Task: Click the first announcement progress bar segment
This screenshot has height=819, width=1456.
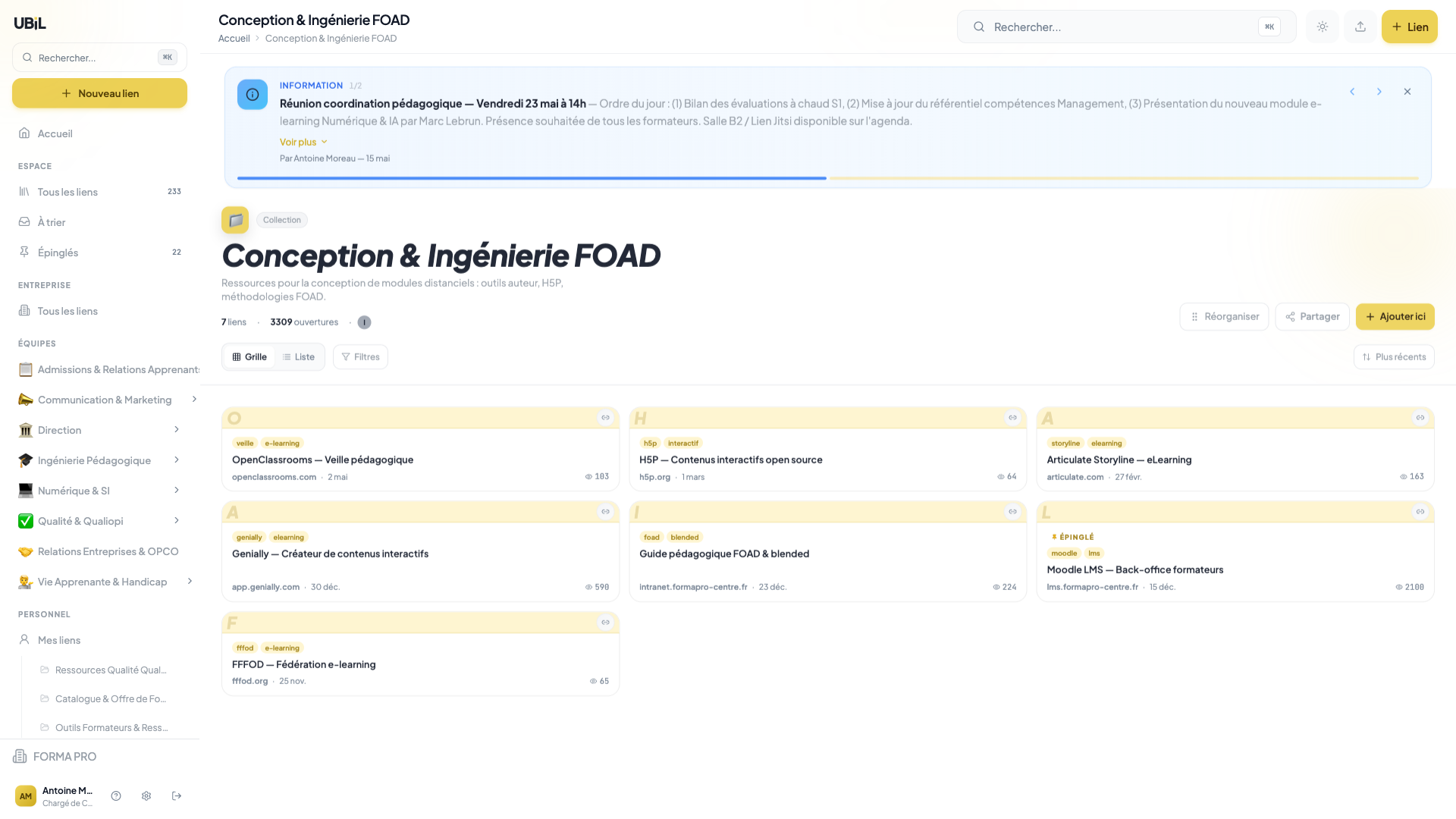Action: click(532, 178)
